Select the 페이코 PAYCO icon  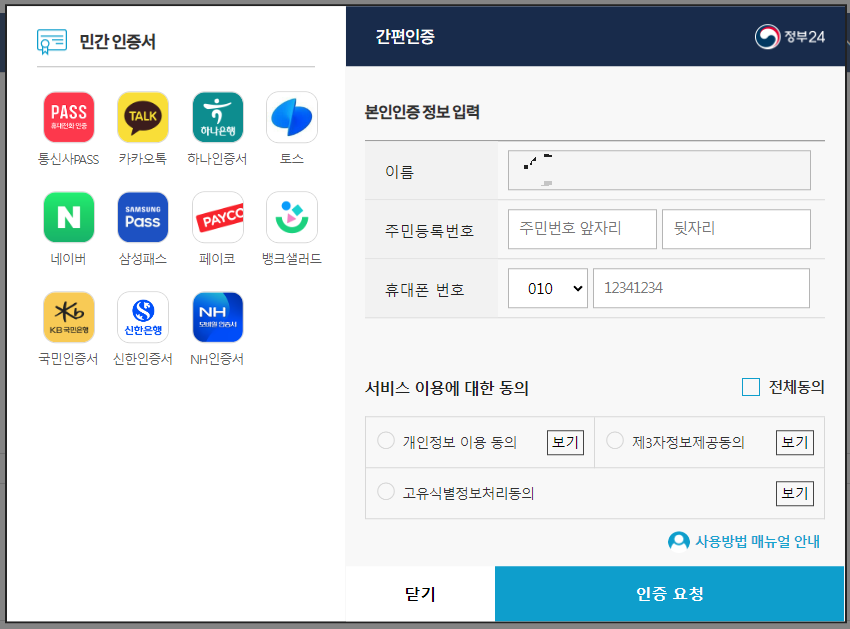[218, 217]
